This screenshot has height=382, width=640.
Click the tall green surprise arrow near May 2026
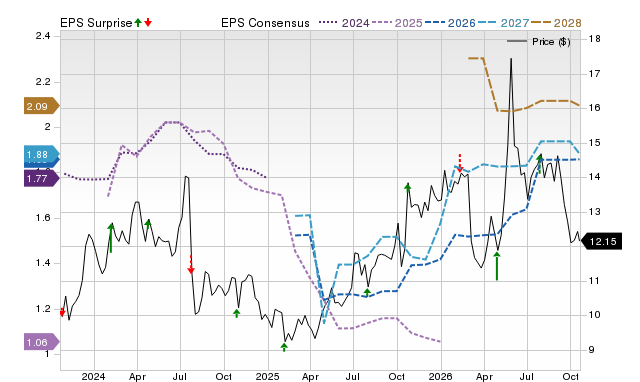click(497, 266)
